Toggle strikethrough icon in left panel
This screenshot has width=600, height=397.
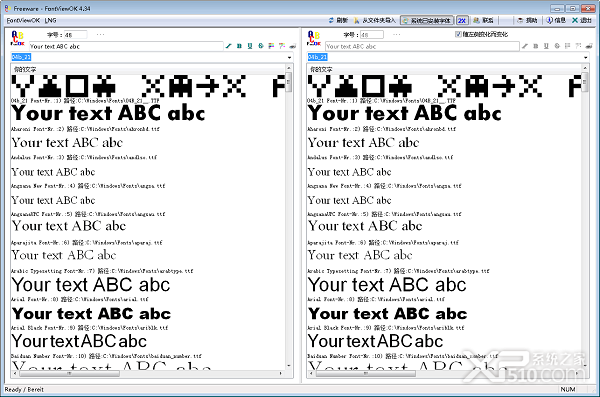261,46
